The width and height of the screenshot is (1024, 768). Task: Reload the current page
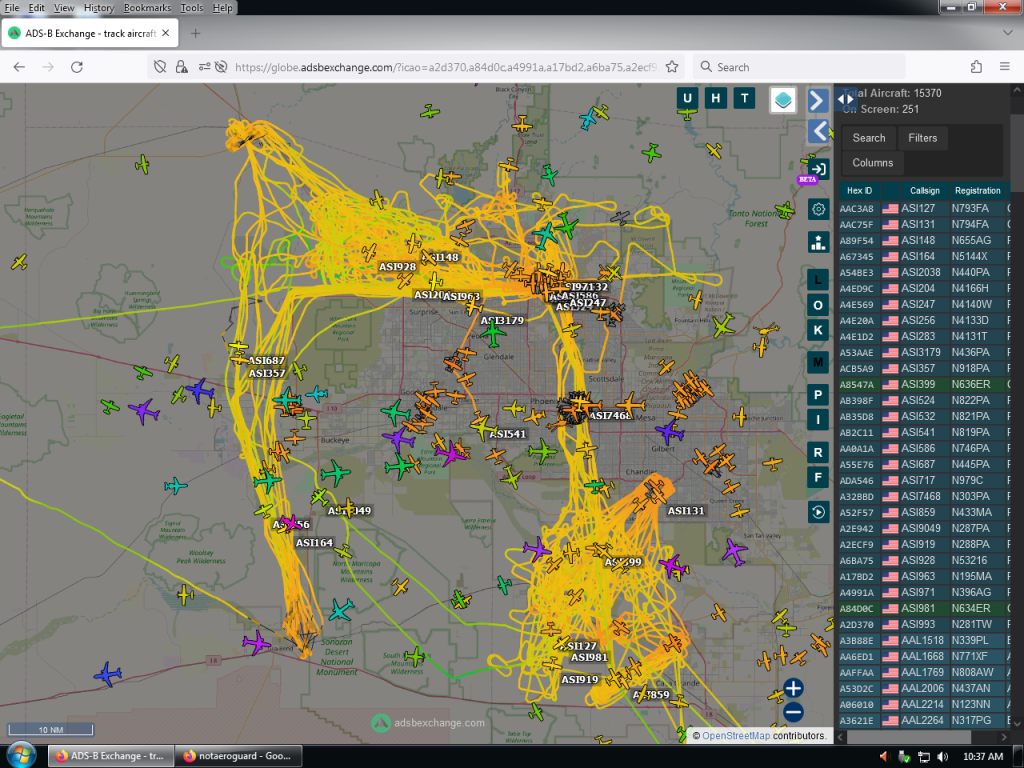[x=76, y=67]
